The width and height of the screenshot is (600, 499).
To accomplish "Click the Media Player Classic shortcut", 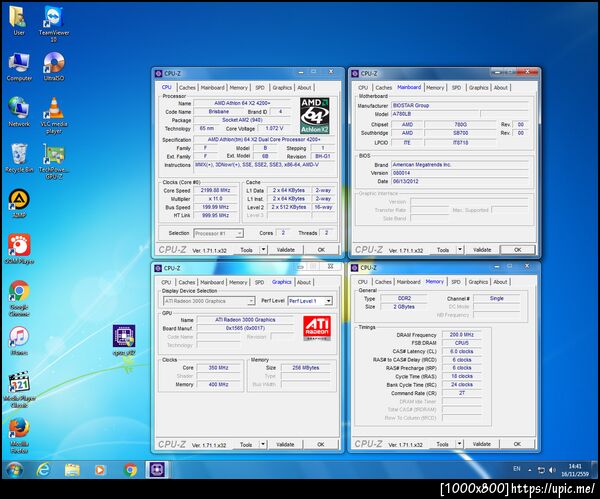I will pos(18,384).
